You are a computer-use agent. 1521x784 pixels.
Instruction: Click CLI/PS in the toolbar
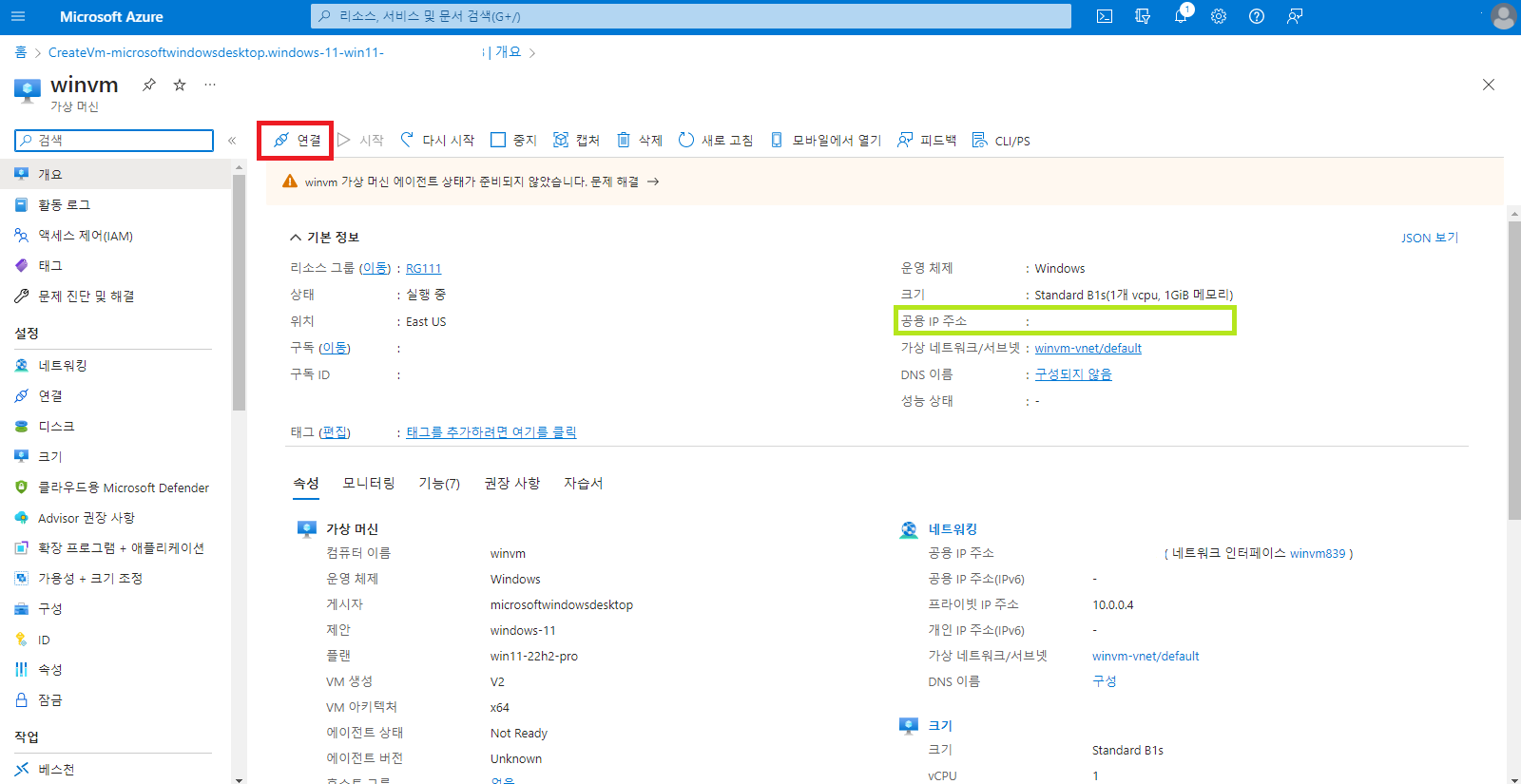(x=1001, y=141)
